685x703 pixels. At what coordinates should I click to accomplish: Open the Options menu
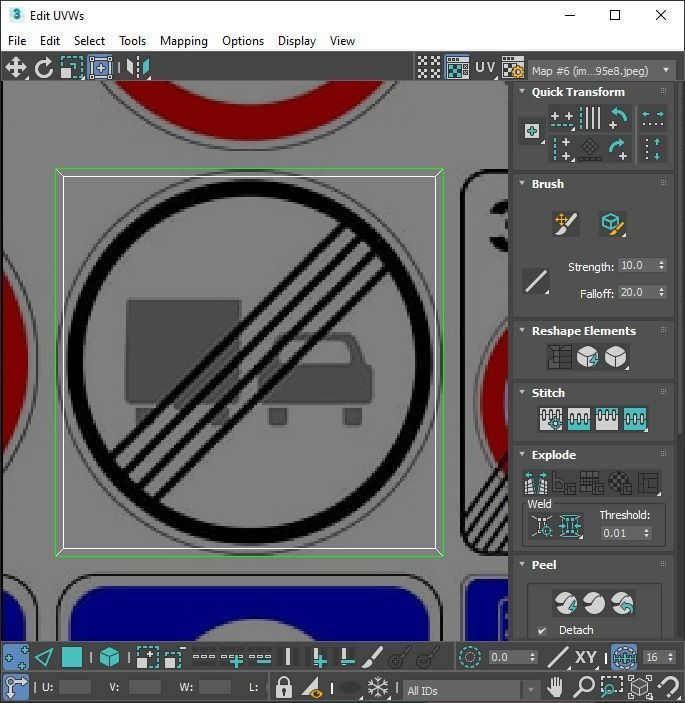point(243,41)
